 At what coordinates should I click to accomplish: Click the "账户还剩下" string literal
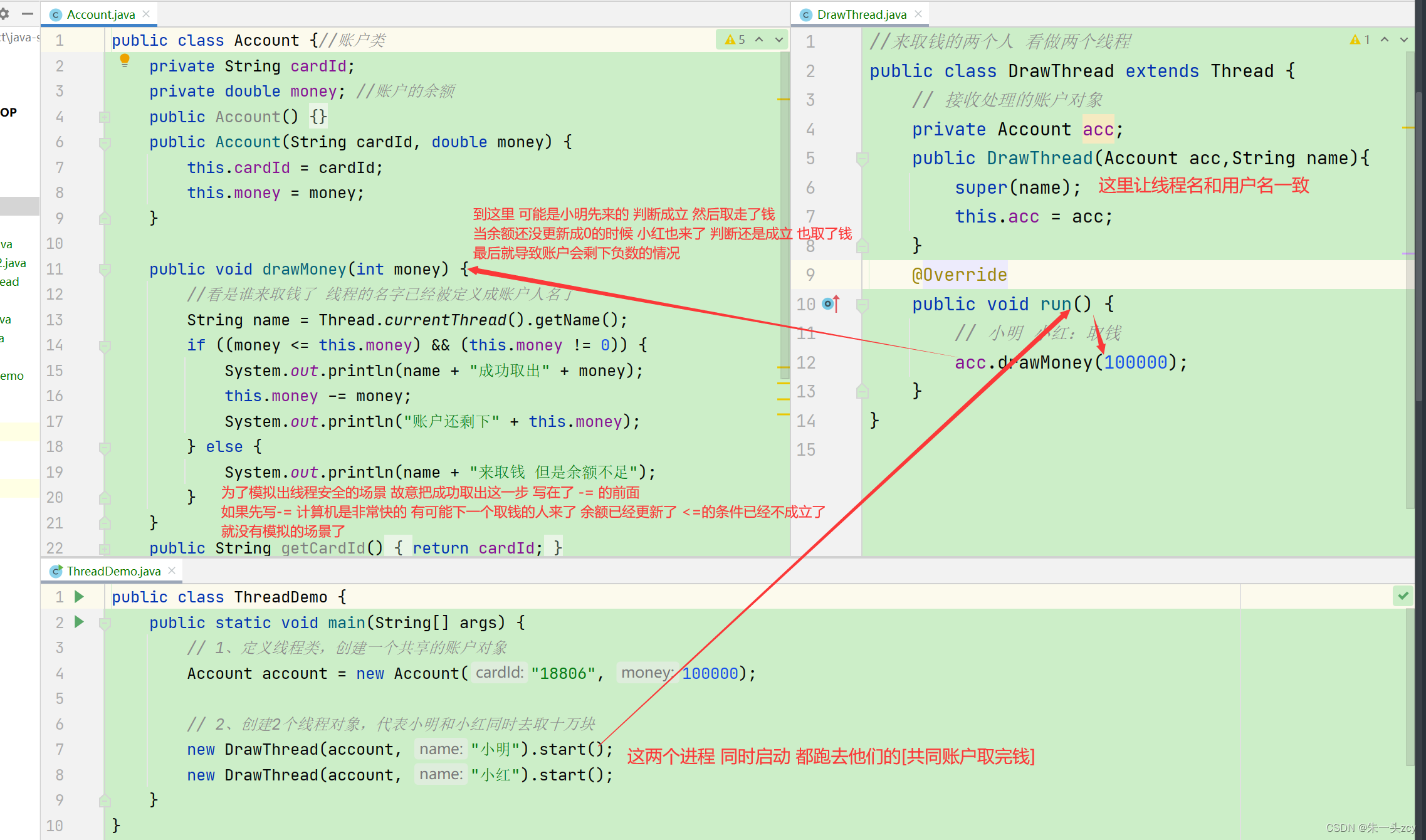451,422
